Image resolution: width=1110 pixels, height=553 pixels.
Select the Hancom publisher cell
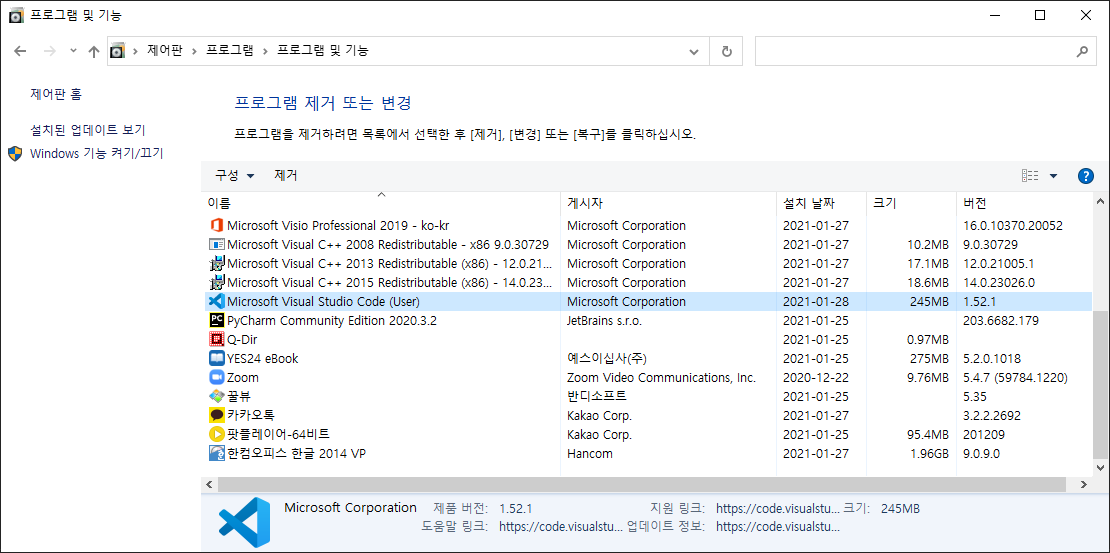[590, 453]
